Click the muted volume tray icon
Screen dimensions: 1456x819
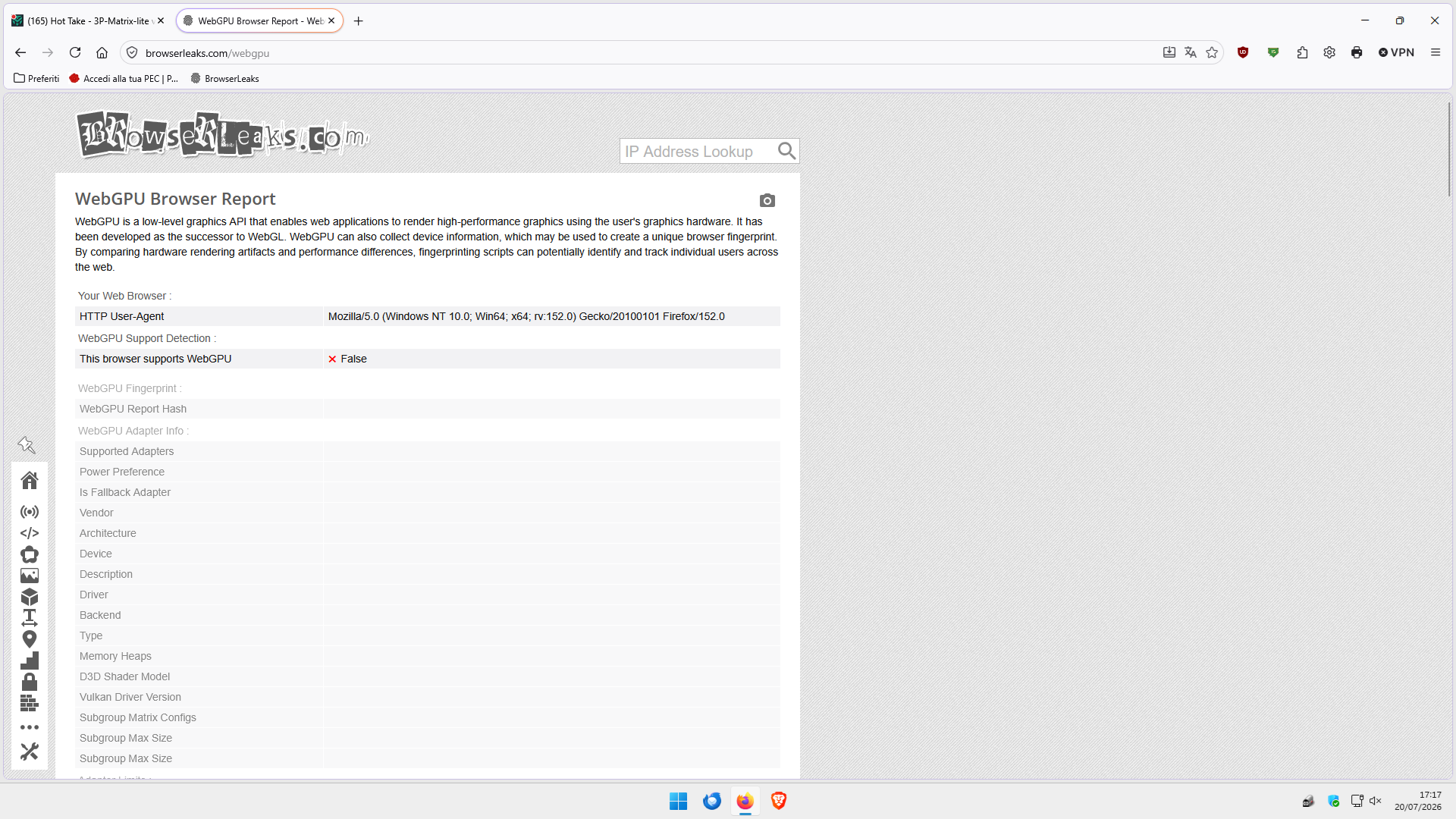(1376, 801)
